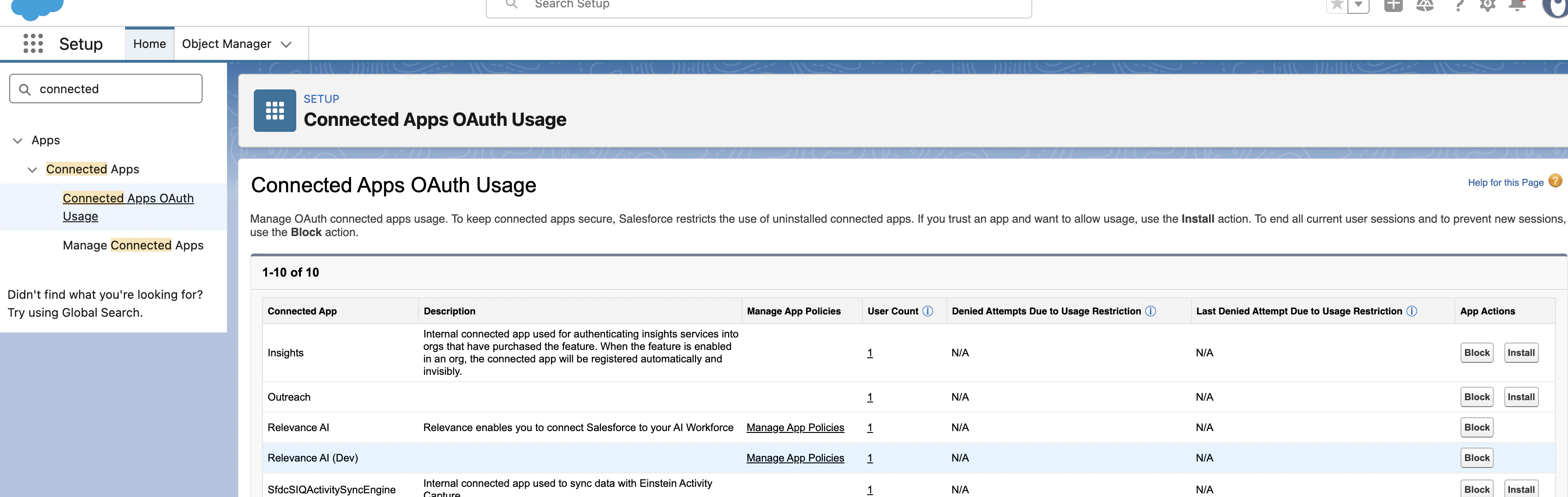Install the Insights connected app
This screenshot has height=497, width=1568.
click(x=1521, y=352)
